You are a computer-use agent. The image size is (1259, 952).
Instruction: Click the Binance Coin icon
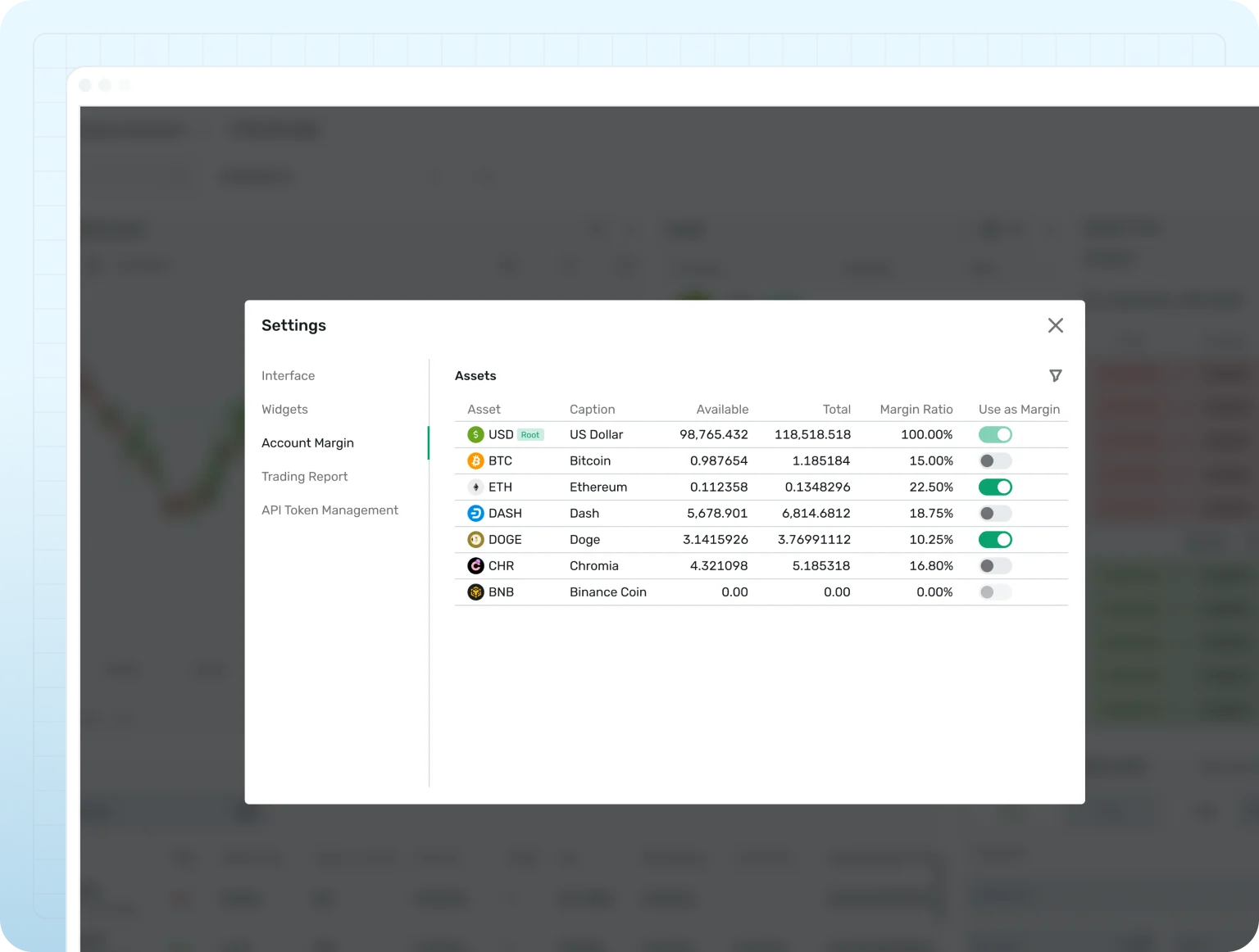tap(475, 592)
